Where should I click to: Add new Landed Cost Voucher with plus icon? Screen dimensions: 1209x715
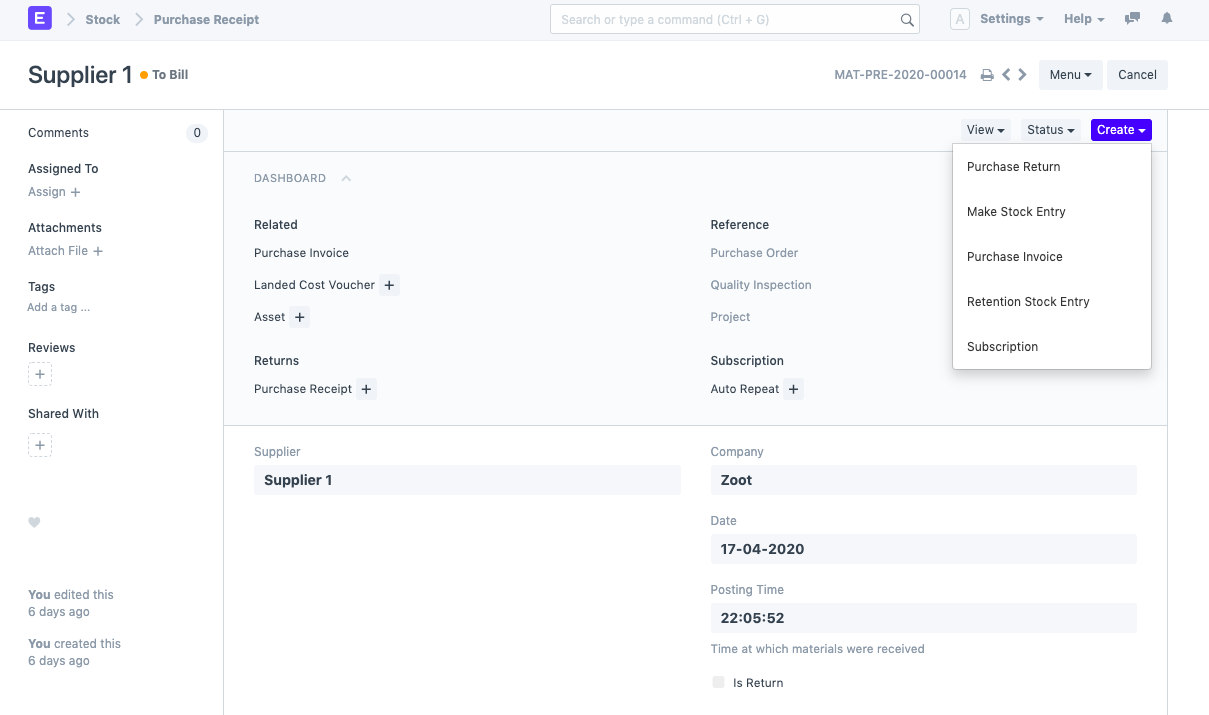click(x=390, y=285)
